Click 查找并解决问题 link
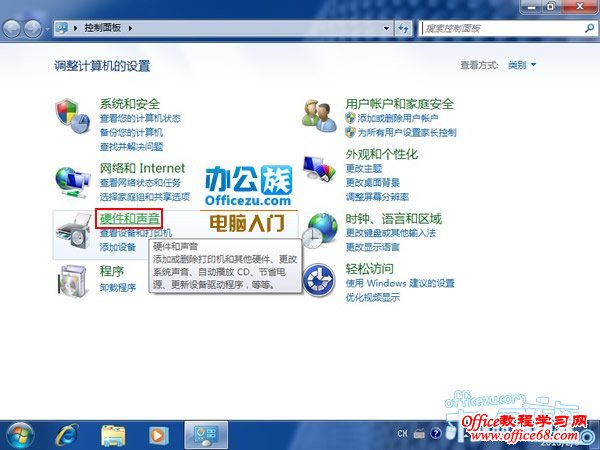Viewport: 600px width, 450px height. click(x=131, y=147)
